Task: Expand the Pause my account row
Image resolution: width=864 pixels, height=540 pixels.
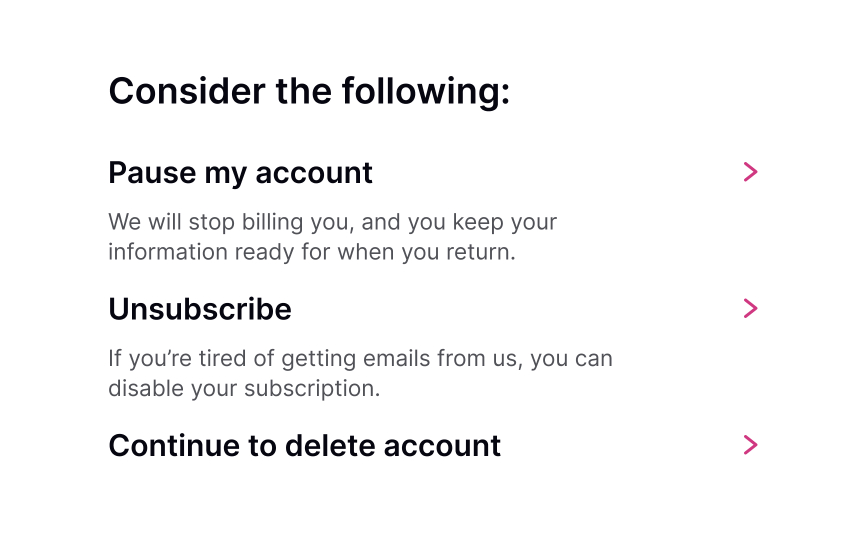Action: pyautogui.click(x=751, y=172)
